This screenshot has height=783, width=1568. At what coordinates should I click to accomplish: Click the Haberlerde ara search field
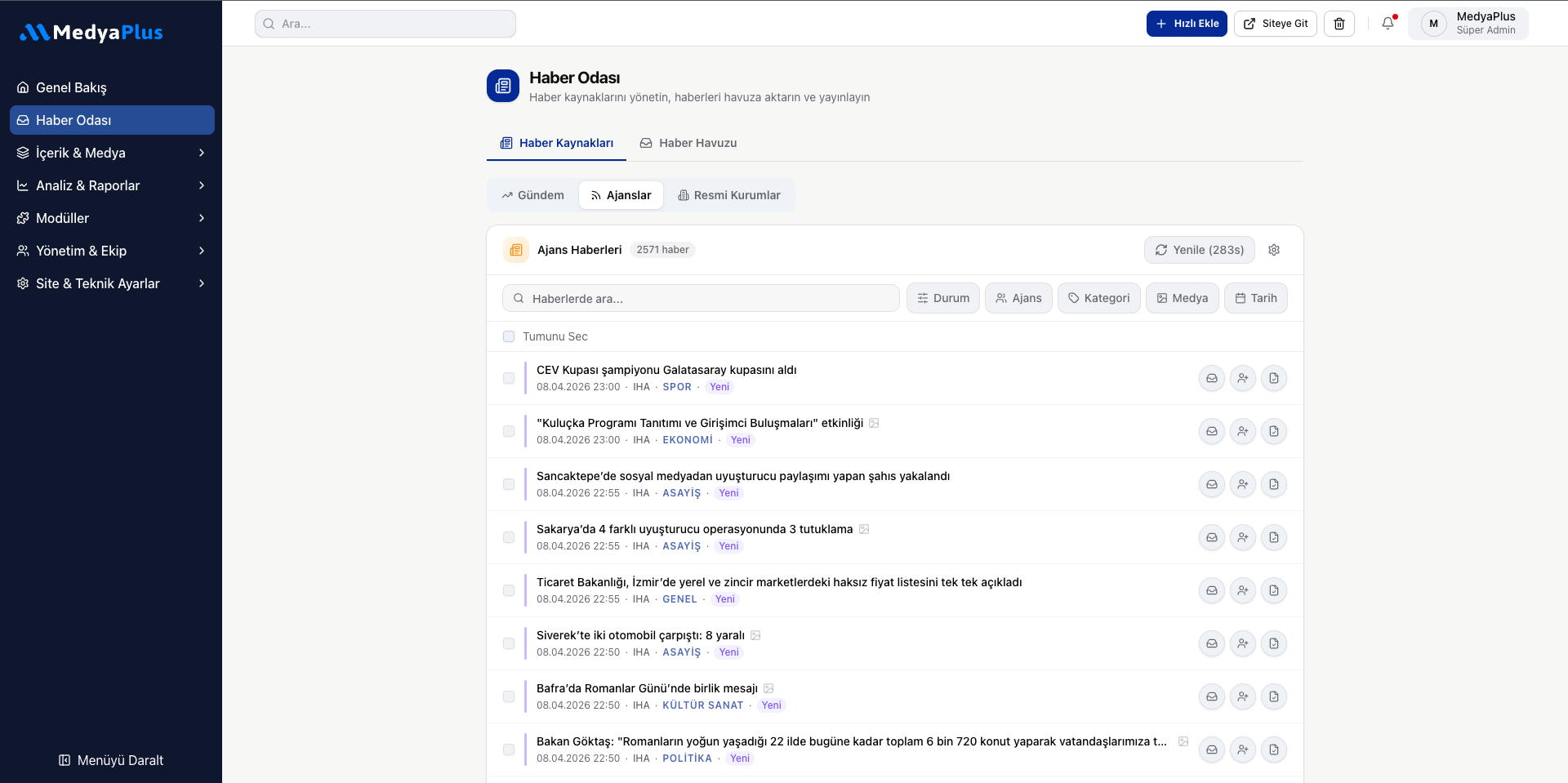point(701,299)
